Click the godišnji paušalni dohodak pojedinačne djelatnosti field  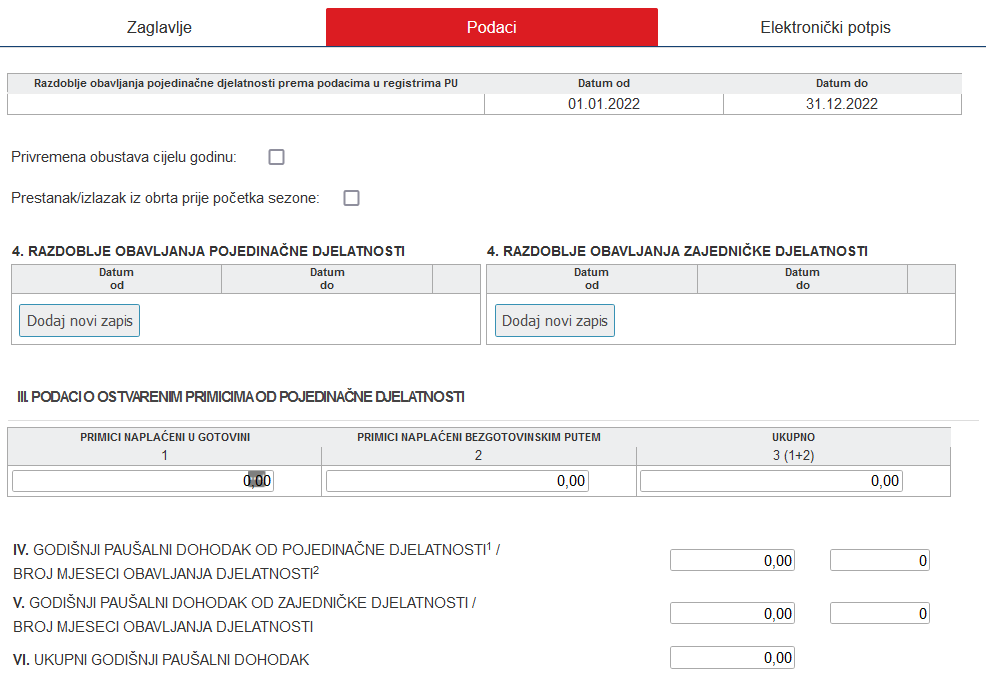point(732,560)
